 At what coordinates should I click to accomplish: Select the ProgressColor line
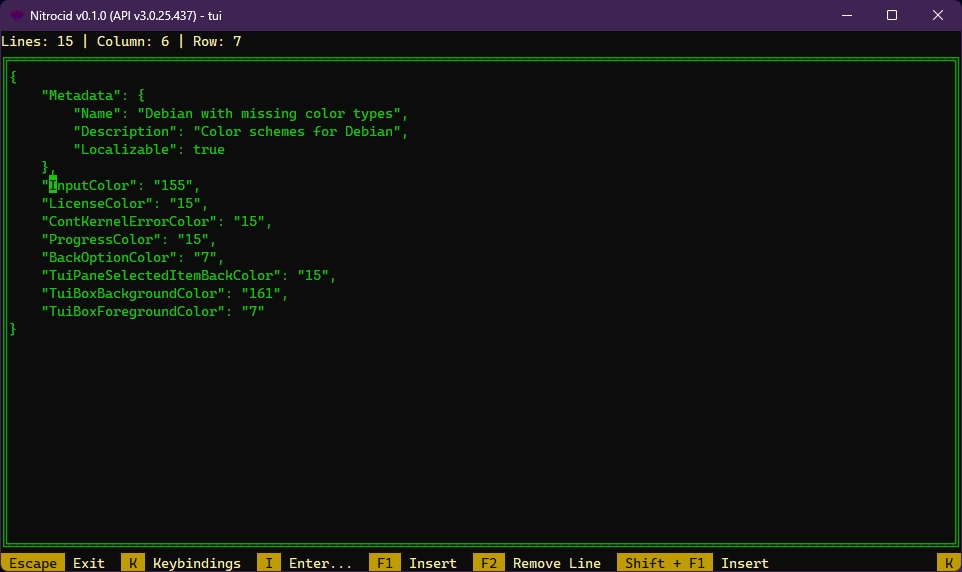point(128,240)
